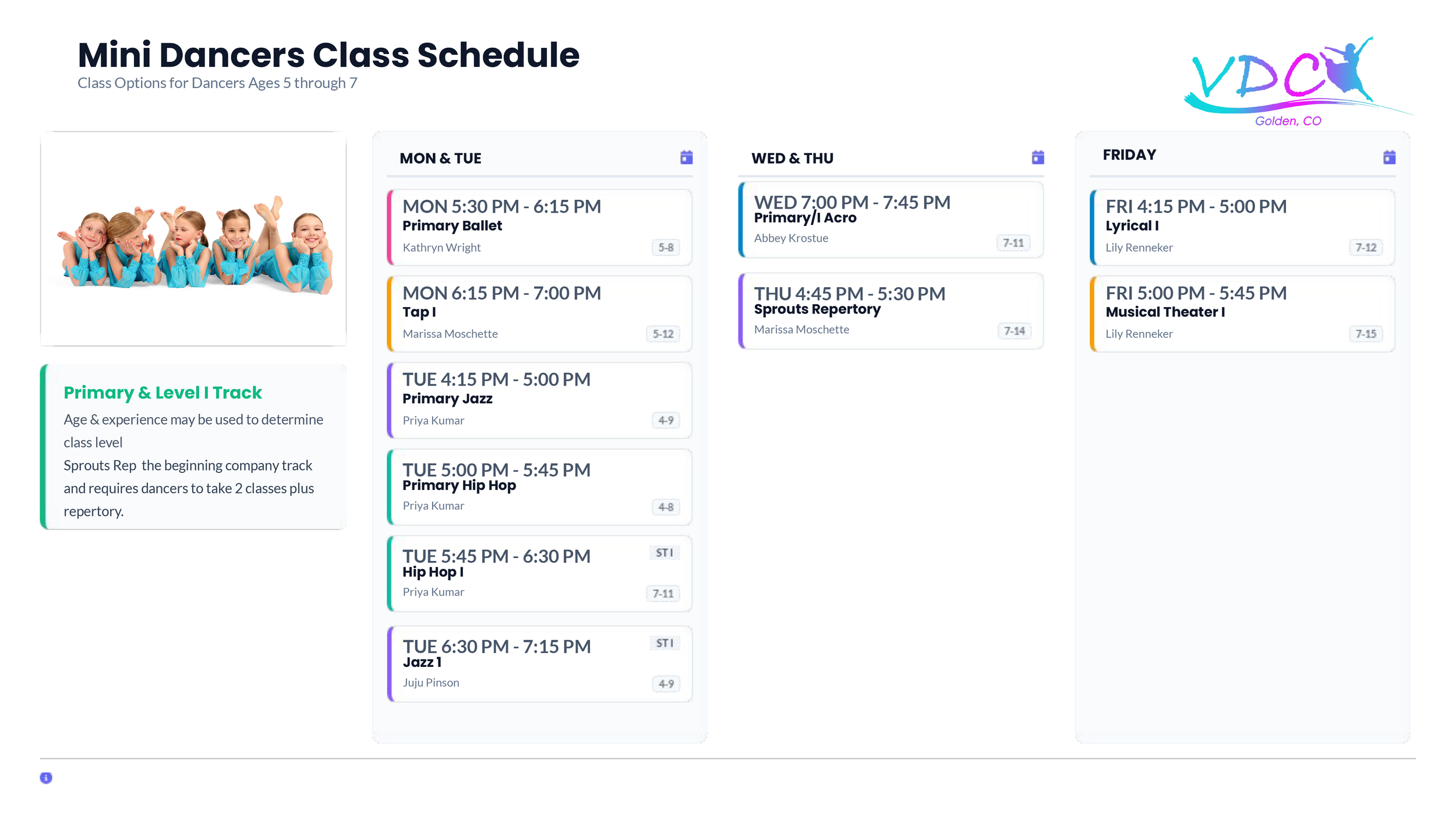The height and width of the screenshot is (819, 1456).
Task: Select the Primary Hip Hop class card
Action: pyautogui.click(x=539, y=487)
